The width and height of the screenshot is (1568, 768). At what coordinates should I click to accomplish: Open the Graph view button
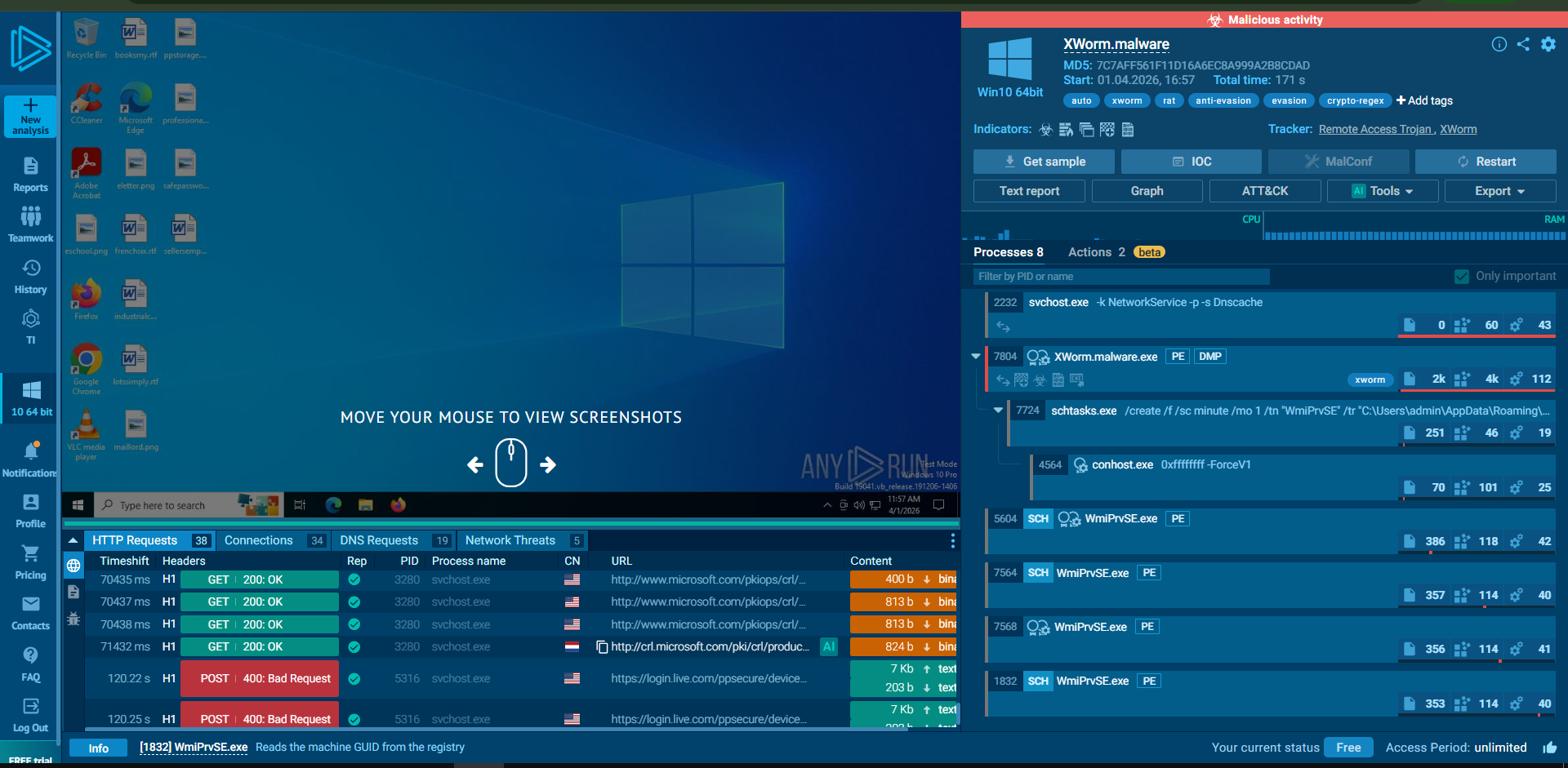coord(1147,191)
